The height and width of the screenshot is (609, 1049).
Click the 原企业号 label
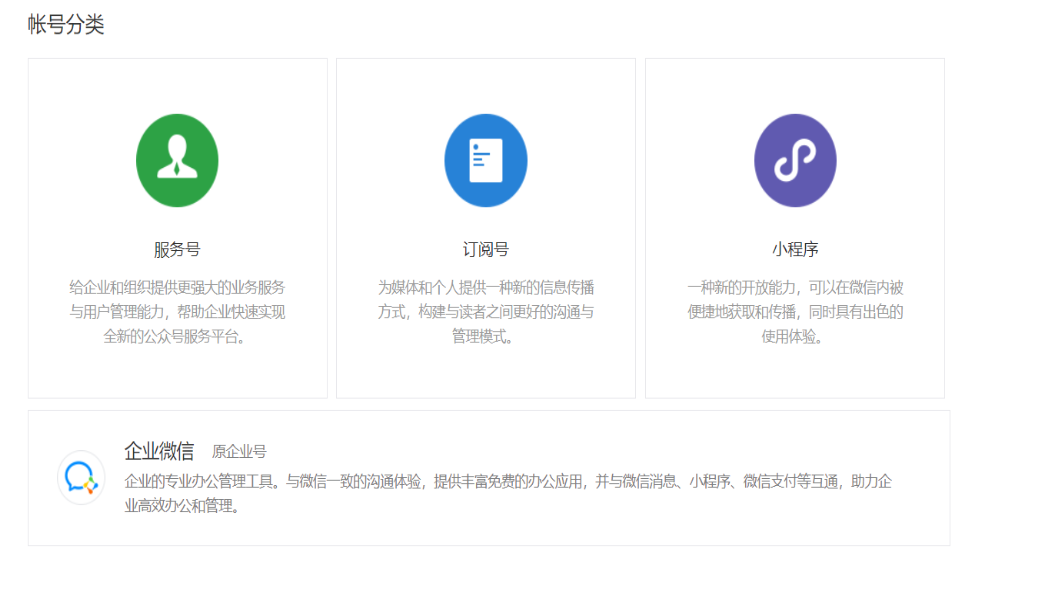pyautogui.click(x=239, y=452)
